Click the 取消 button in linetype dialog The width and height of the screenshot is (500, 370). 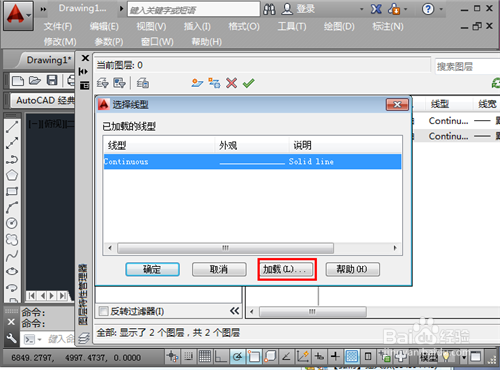pyautogui.click(x=219, y=269)
